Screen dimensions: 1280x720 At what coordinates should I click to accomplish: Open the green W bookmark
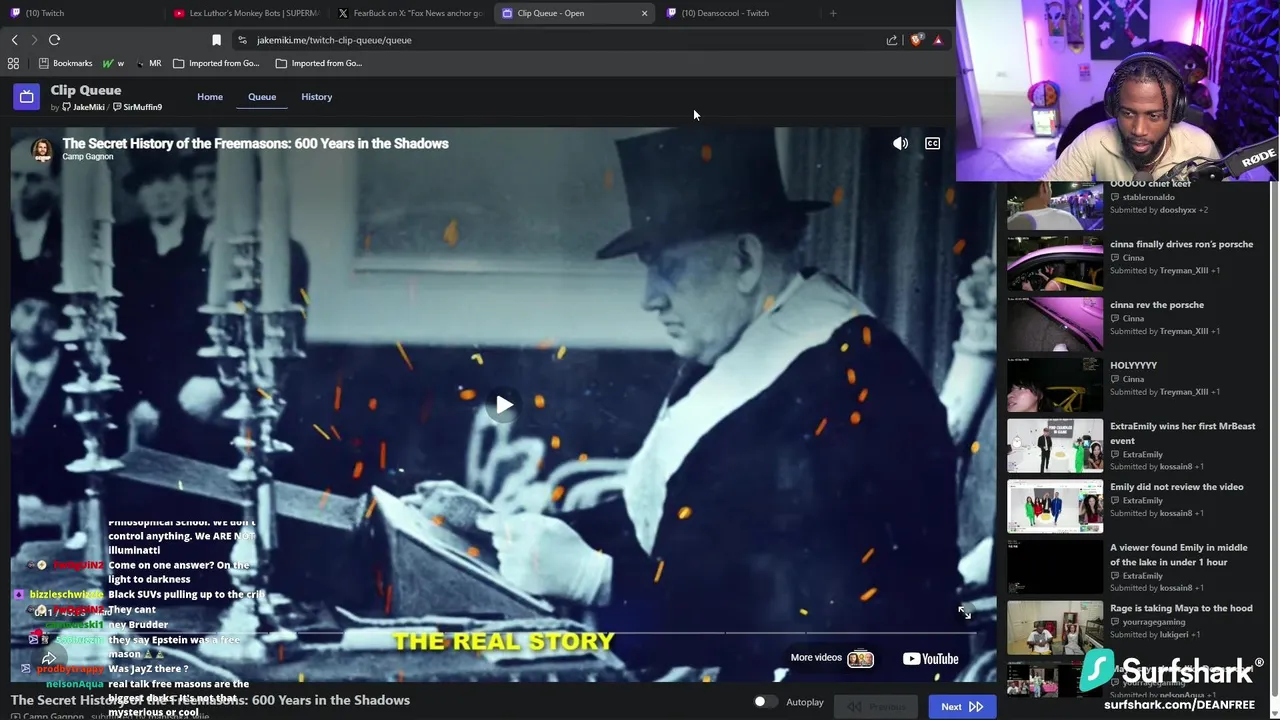tap(113, 63)
